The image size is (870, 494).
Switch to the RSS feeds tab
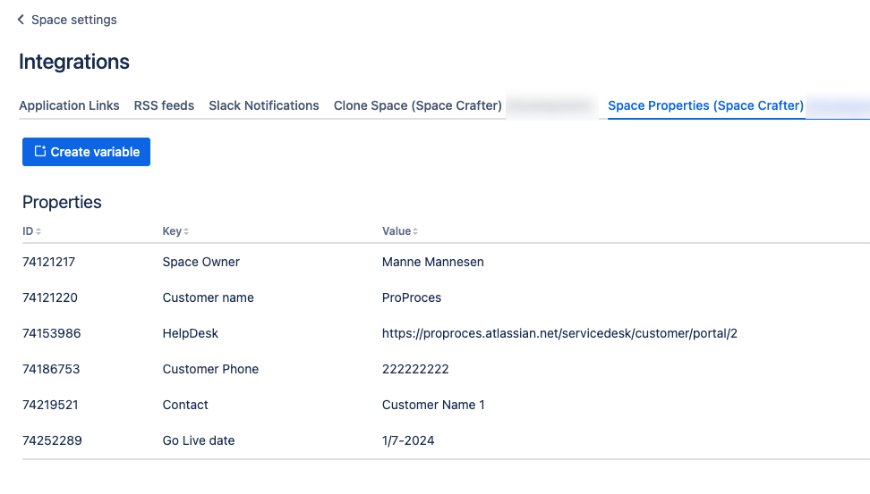(164, 106)
